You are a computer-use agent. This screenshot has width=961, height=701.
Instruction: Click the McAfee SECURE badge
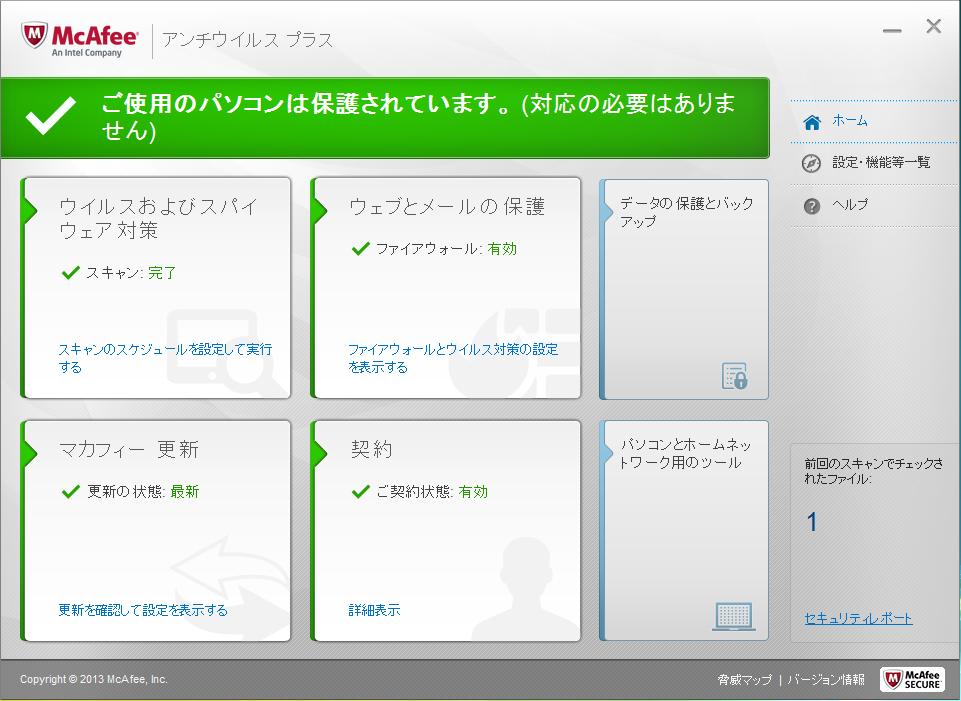[912, 679]
